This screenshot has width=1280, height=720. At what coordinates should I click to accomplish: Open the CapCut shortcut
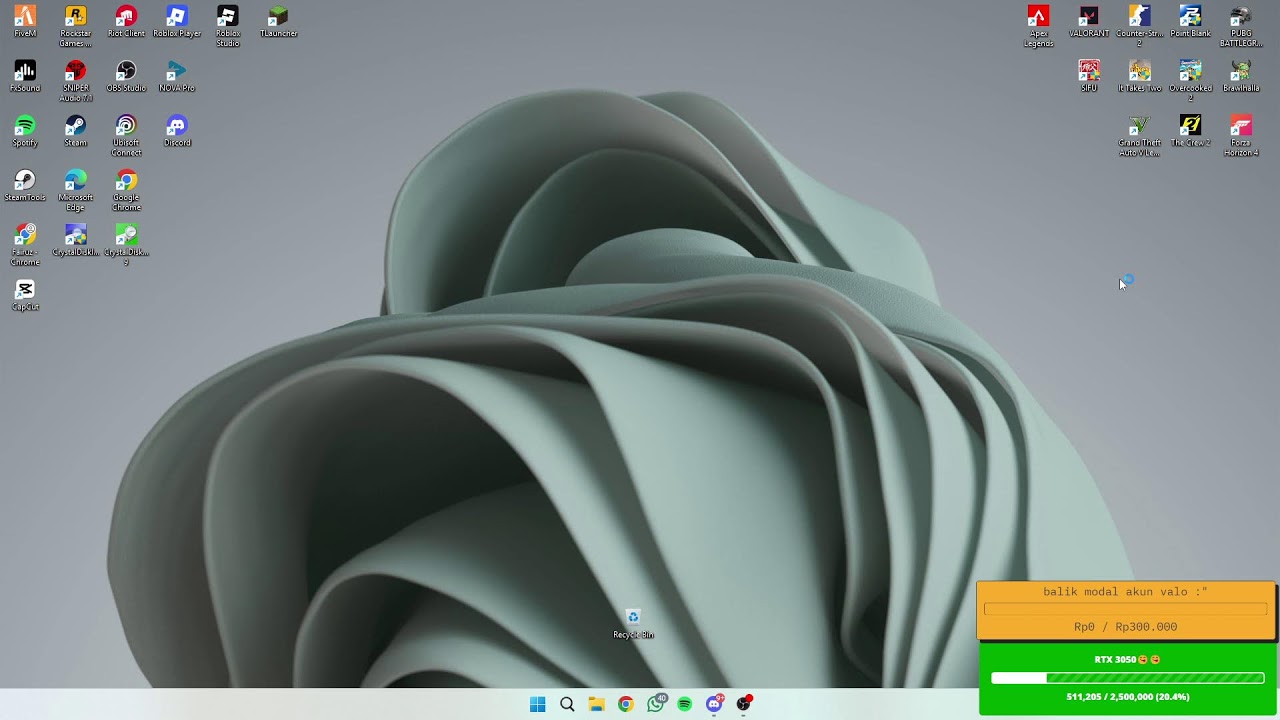click(x=25, y=296)
